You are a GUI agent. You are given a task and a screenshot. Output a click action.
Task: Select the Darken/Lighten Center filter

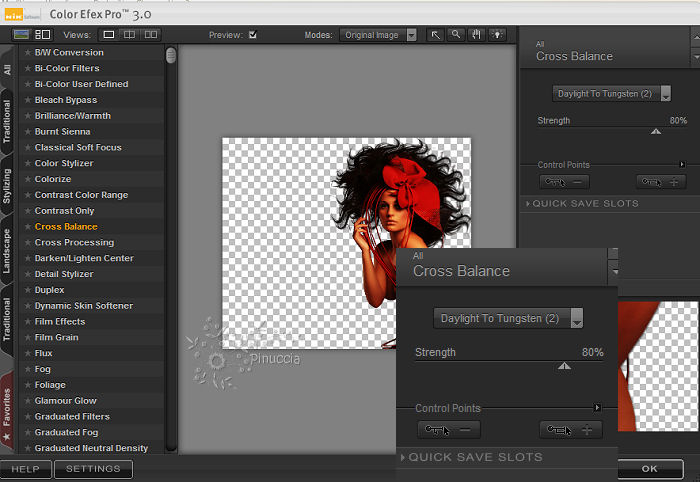84,258
